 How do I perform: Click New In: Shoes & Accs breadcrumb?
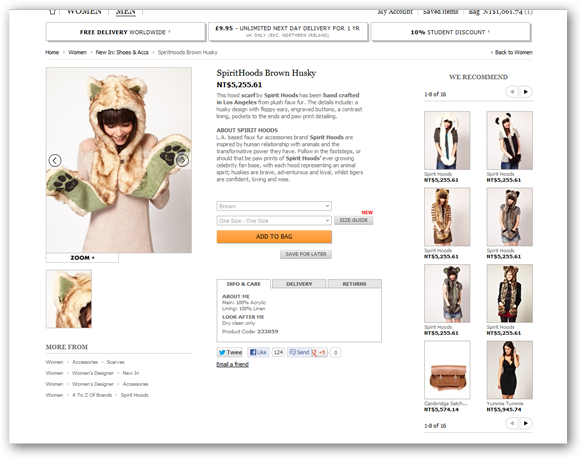122,52
